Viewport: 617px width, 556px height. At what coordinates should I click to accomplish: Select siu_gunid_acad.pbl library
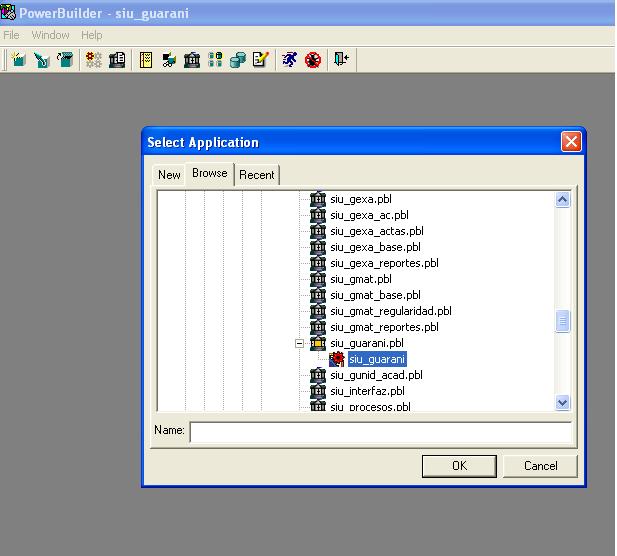coord(377,375)
